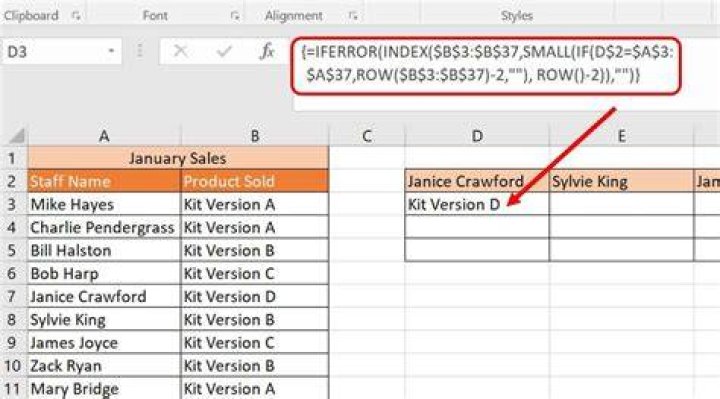Click the Insert Function fx icon

(267, 51)
